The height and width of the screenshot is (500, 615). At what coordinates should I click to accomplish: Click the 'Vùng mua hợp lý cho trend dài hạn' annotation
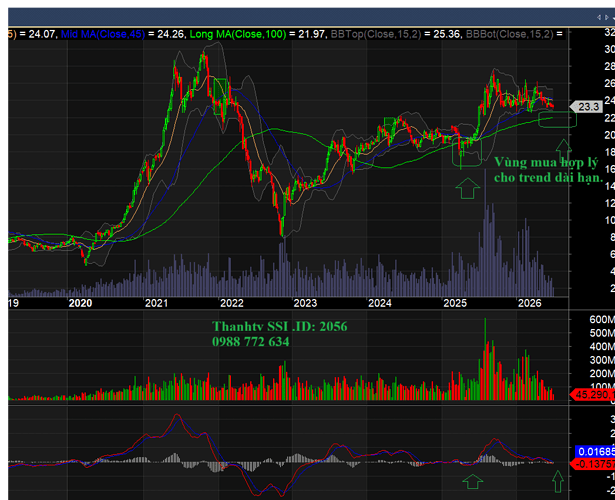pyautogui.click(x=548, y=170)
